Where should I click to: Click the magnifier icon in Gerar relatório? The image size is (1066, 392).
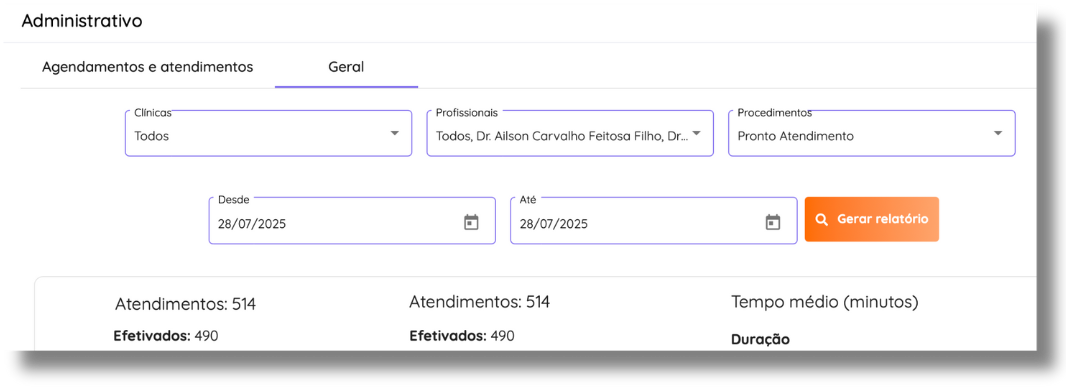[821, 219]
